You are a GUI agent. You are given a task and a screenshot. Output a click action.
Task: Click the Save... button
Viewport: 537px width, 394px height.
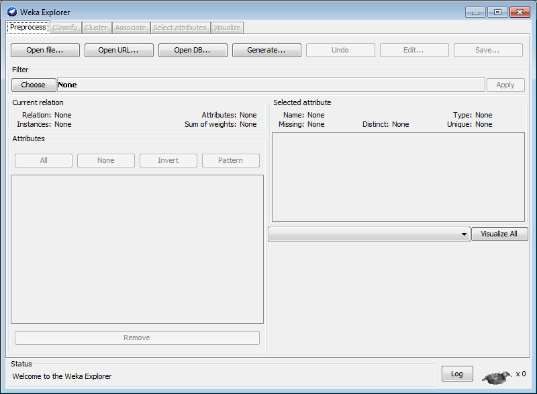[x=488, y=50]
